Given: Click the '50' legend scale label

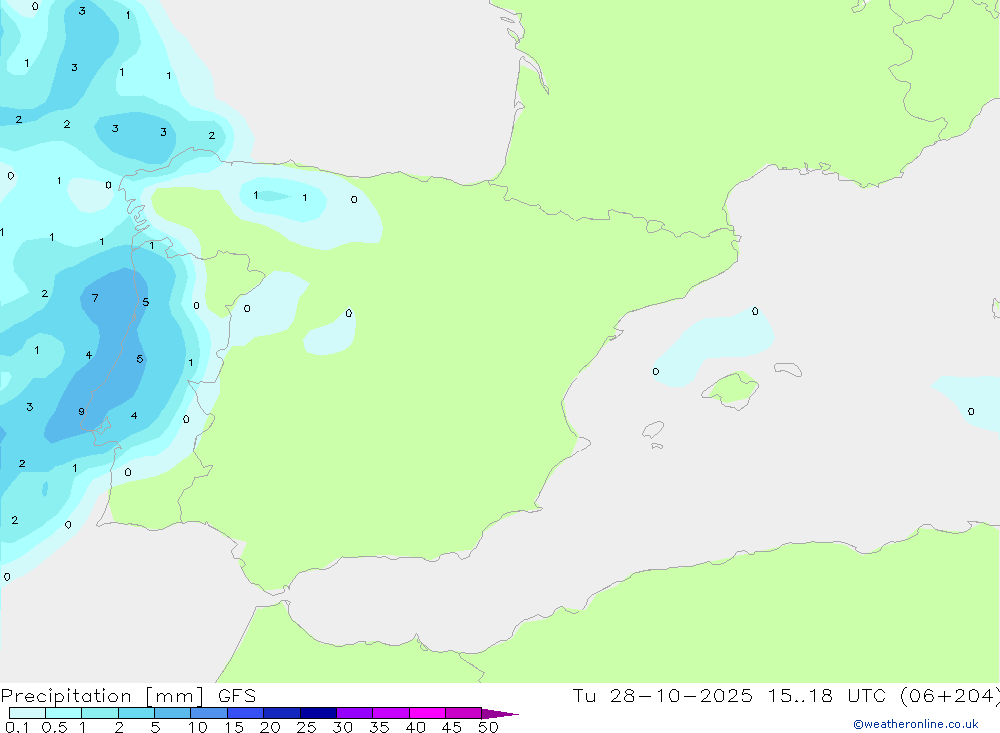Looking at the screenshot, I should [488, 727].
